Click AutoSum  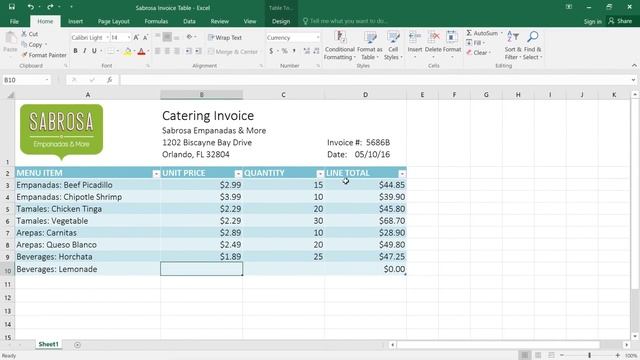[483, 33]
